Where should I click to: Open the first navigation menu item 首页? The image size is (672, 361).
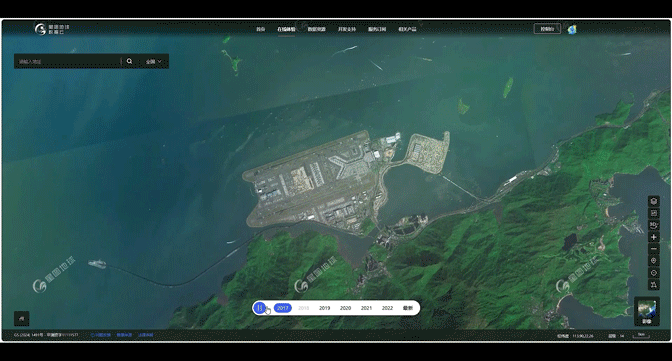(261, 29)
